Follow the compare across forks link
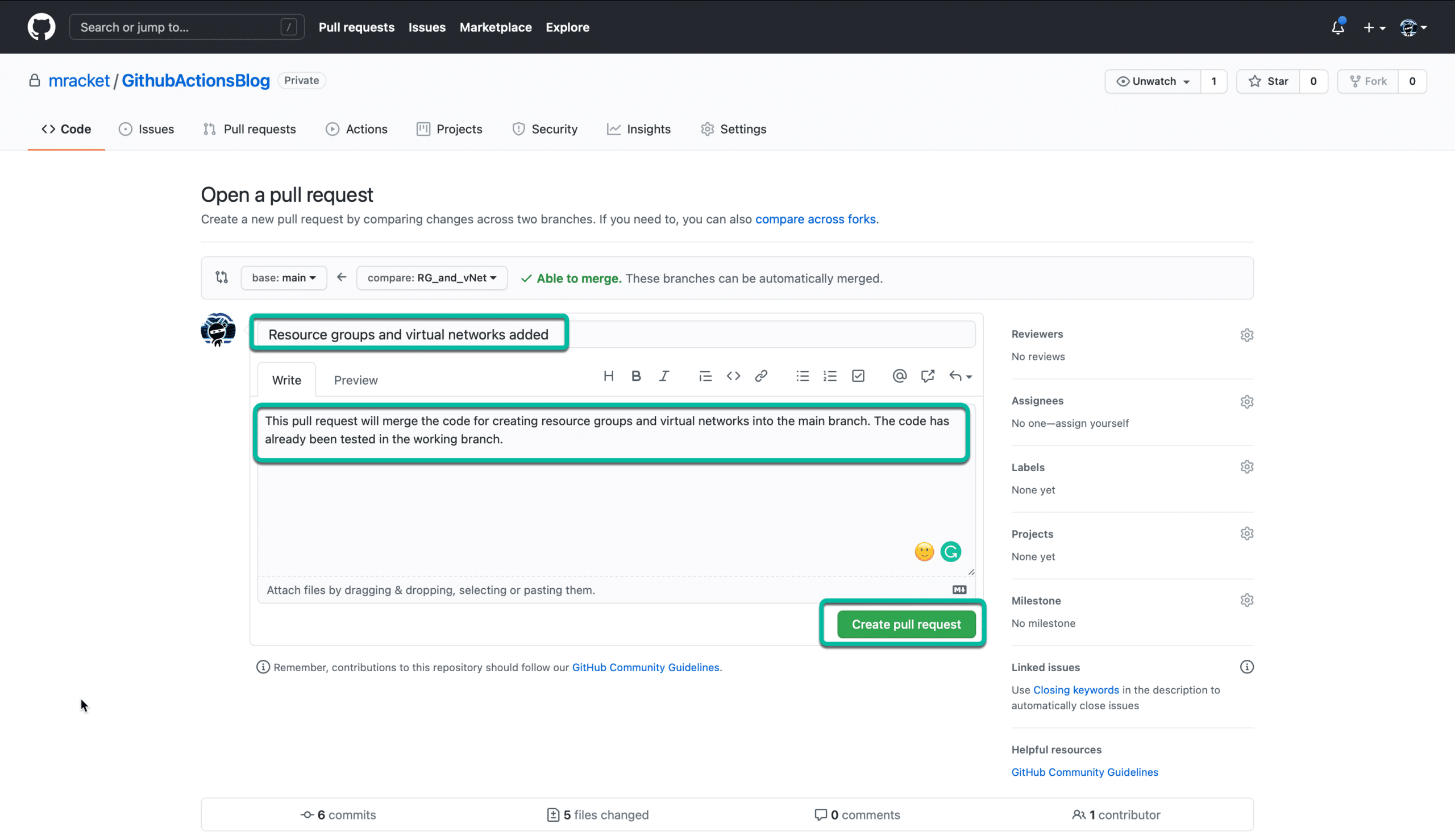1455x840 pixels. 815,219
